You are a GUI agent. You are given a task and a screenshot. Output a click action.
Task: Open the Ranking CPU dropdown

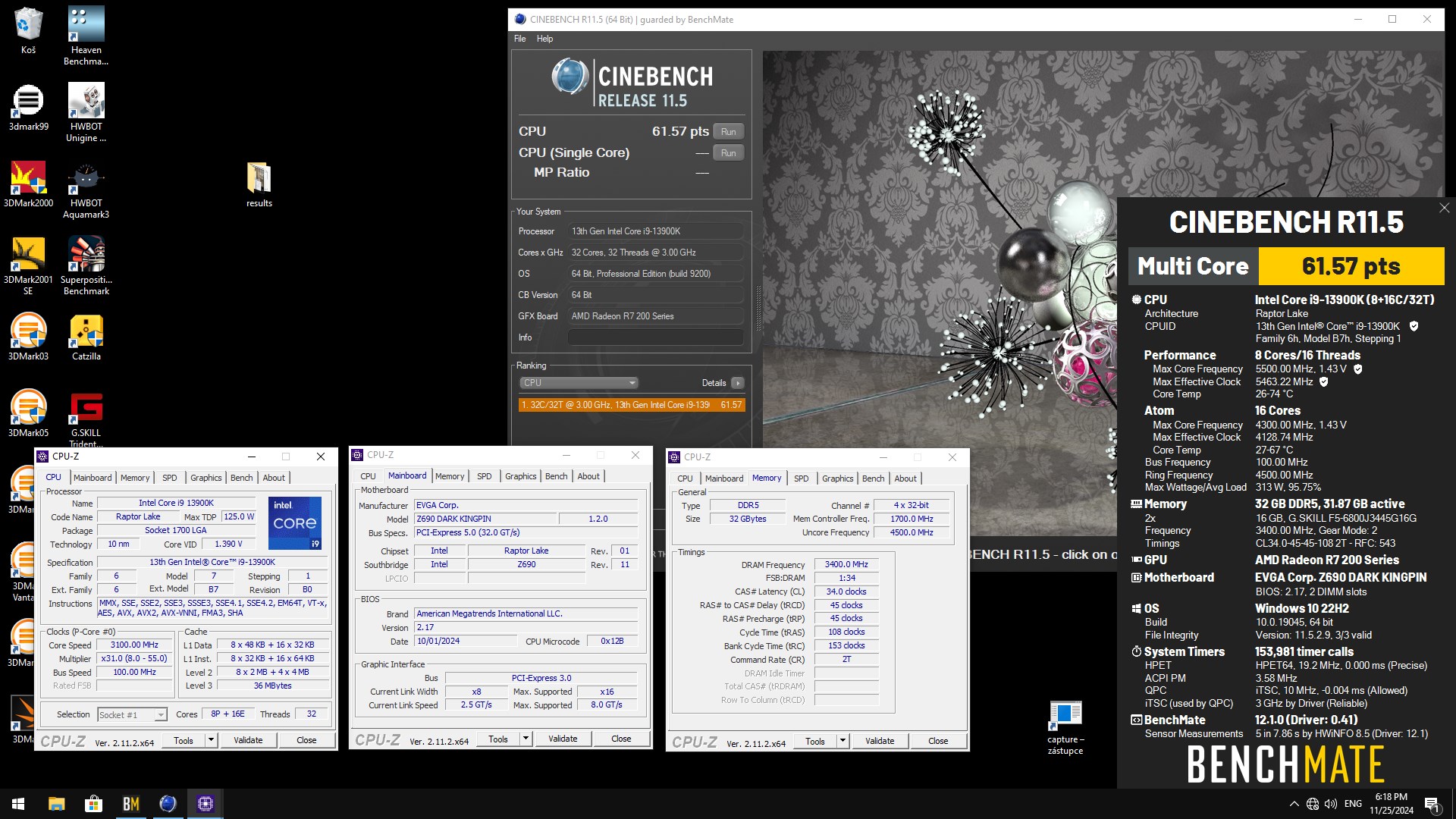pyautogui.click(x=579, y=383)
